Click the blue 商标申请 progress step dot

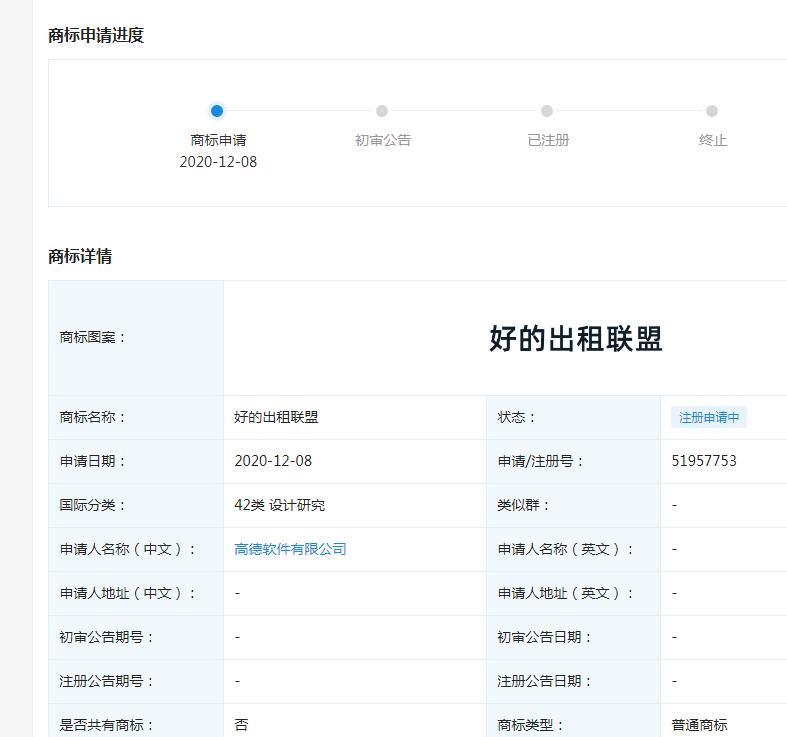coord(217,111)
